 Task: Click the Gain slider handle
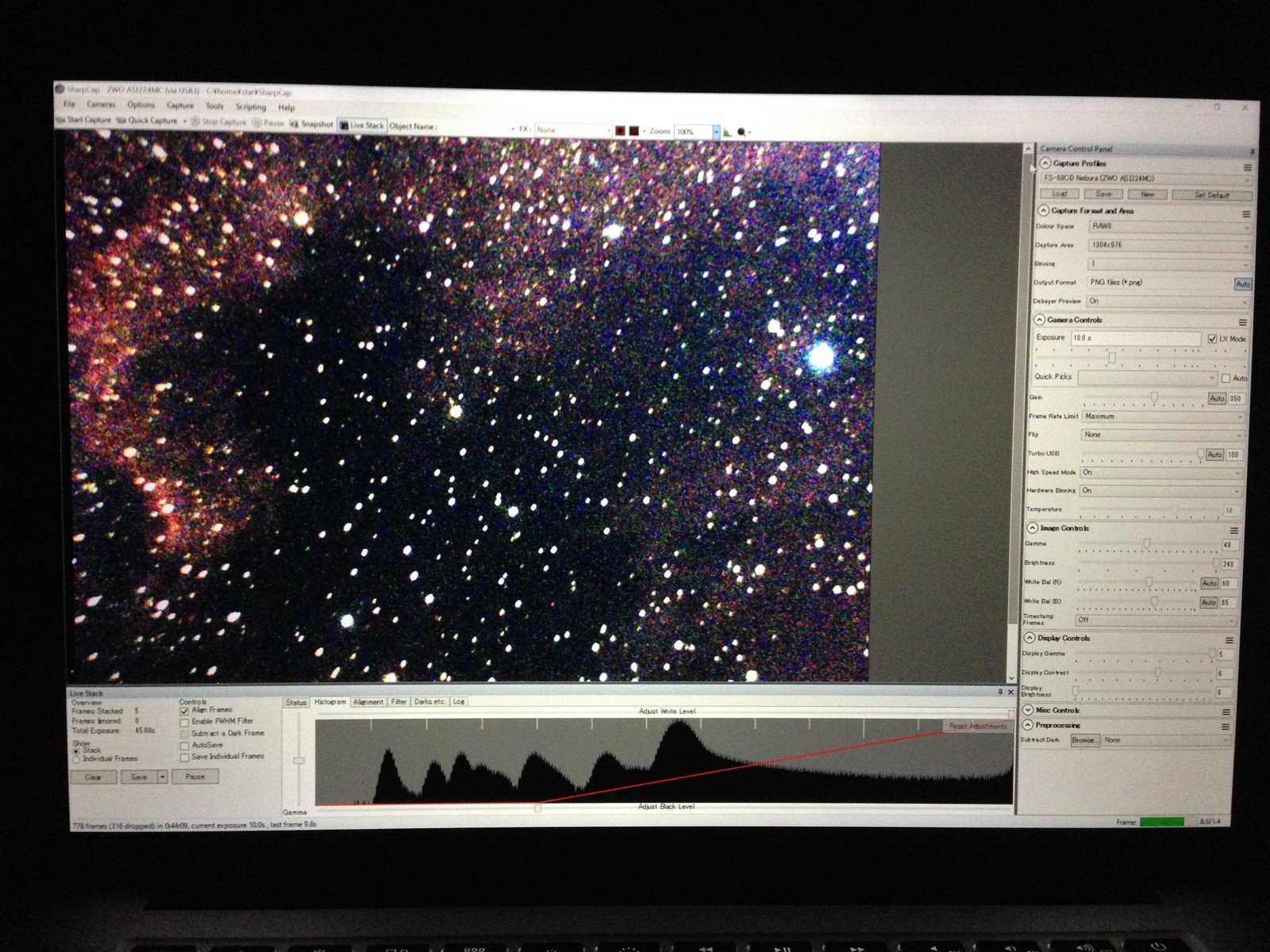click(1154, 397)
